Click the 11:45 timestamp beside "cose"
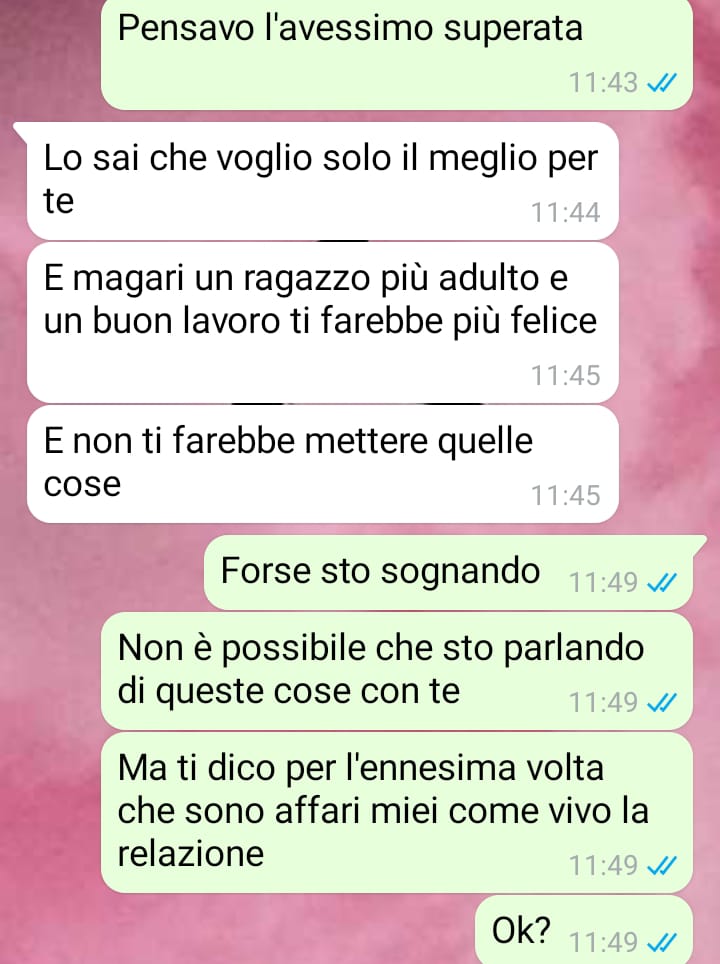This screenshot has width=720, height=964. [565, 496]
